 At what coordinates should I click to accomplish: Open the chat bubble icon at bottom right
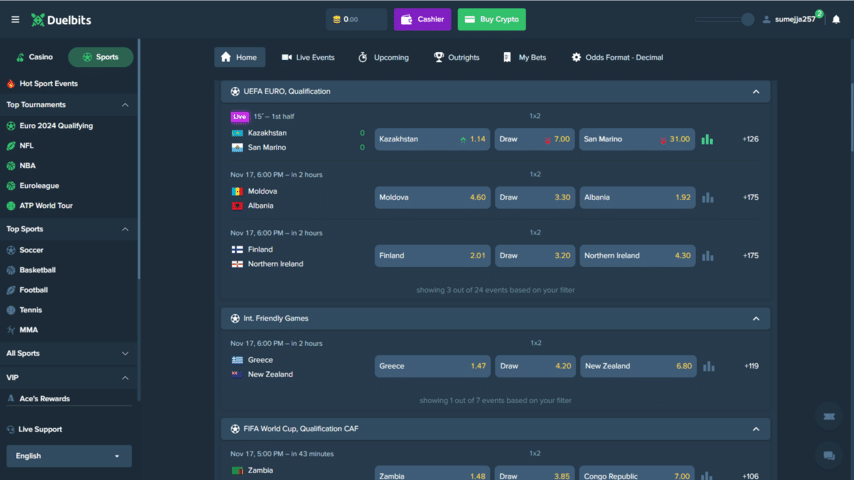[x=829, y=455]
